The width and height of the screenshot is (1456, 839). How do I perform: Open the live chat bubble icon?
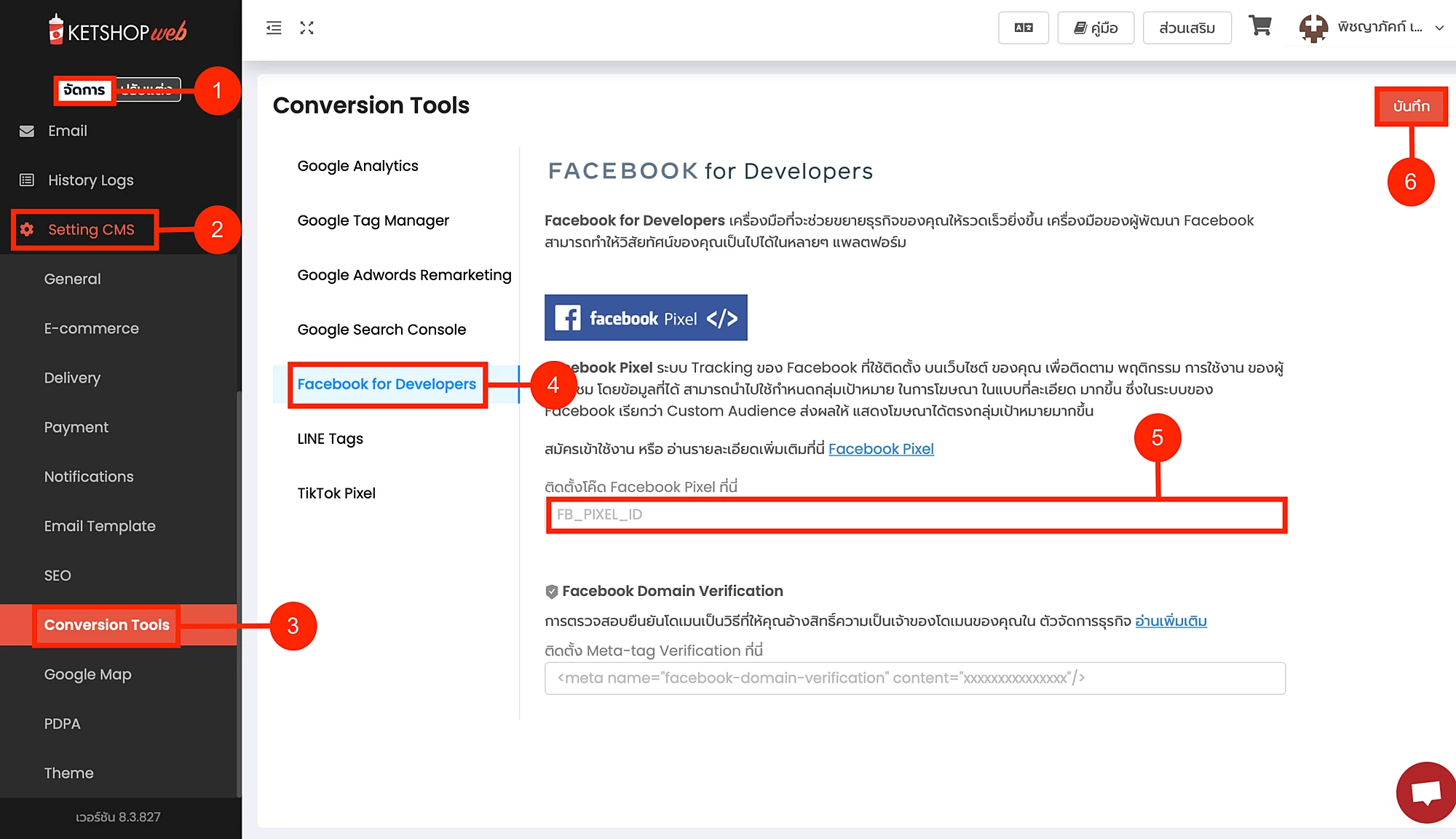coord(1425,792)
